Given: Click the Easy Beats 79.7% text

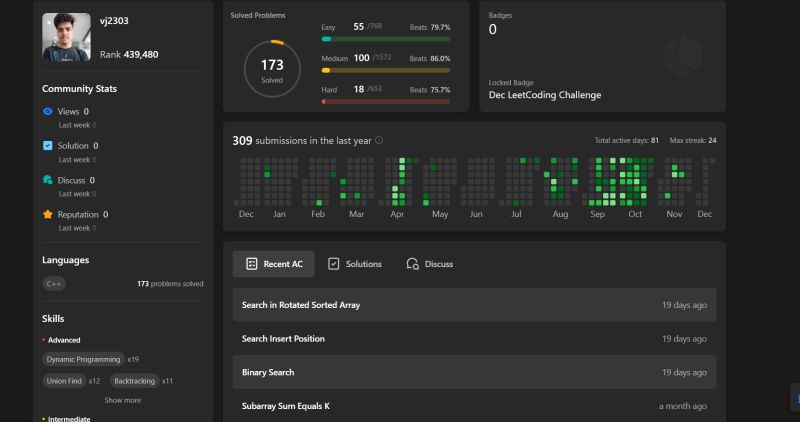Looking at the screenshot, I should pos(430,27).
